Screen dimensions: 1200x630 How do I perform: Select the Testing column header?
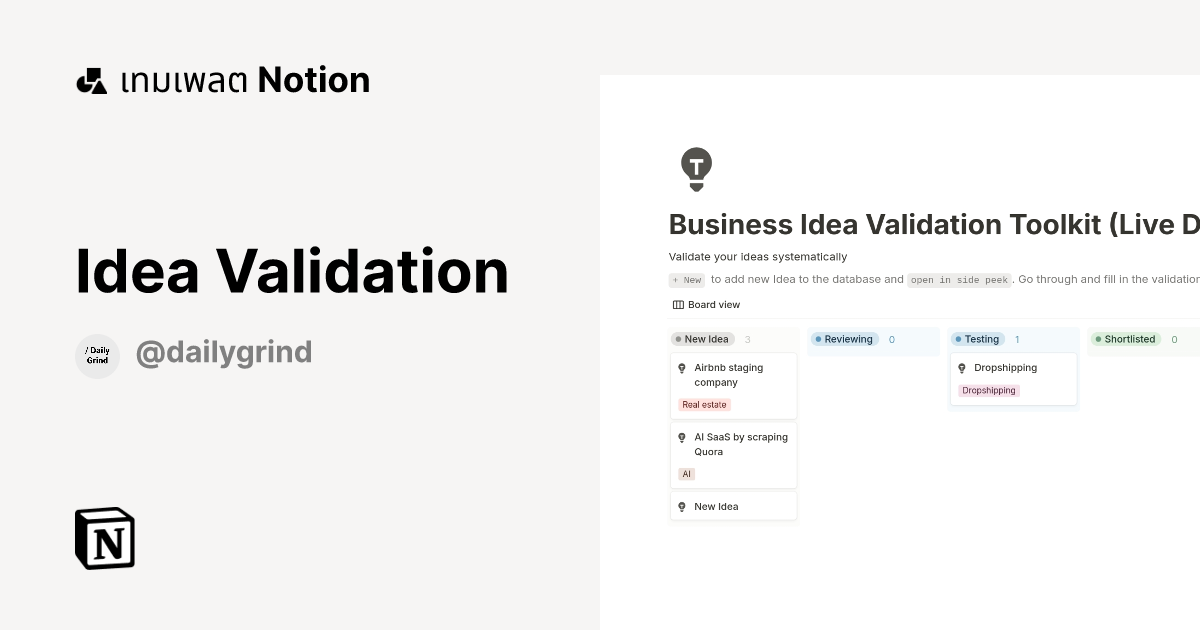click(x=977, y=339)
